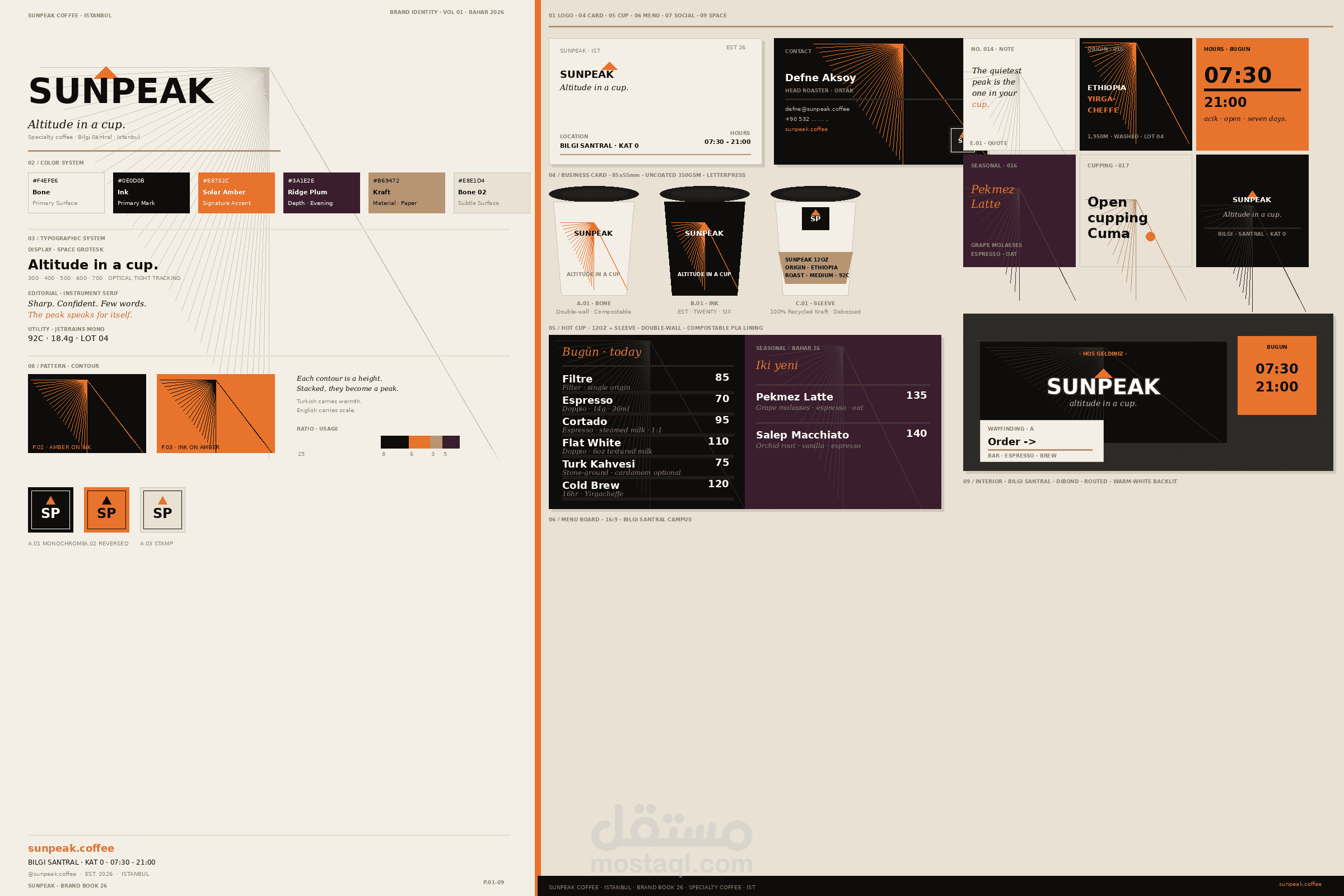Click the orange hours sign in the interior mockup
The height and width of the screenshot is (896, 1344).
coord(1277,375)
